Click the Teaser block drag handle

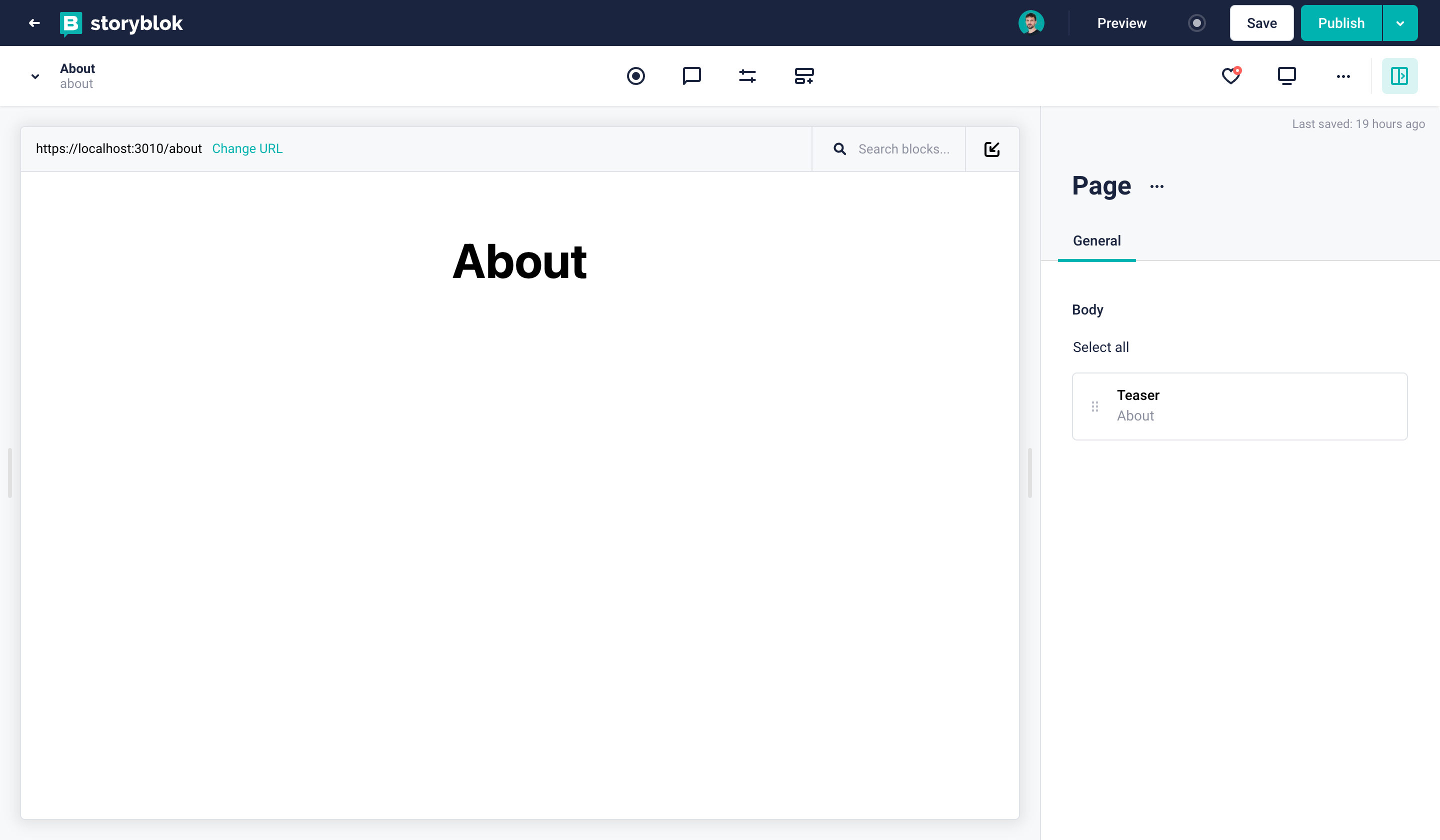1094,406
